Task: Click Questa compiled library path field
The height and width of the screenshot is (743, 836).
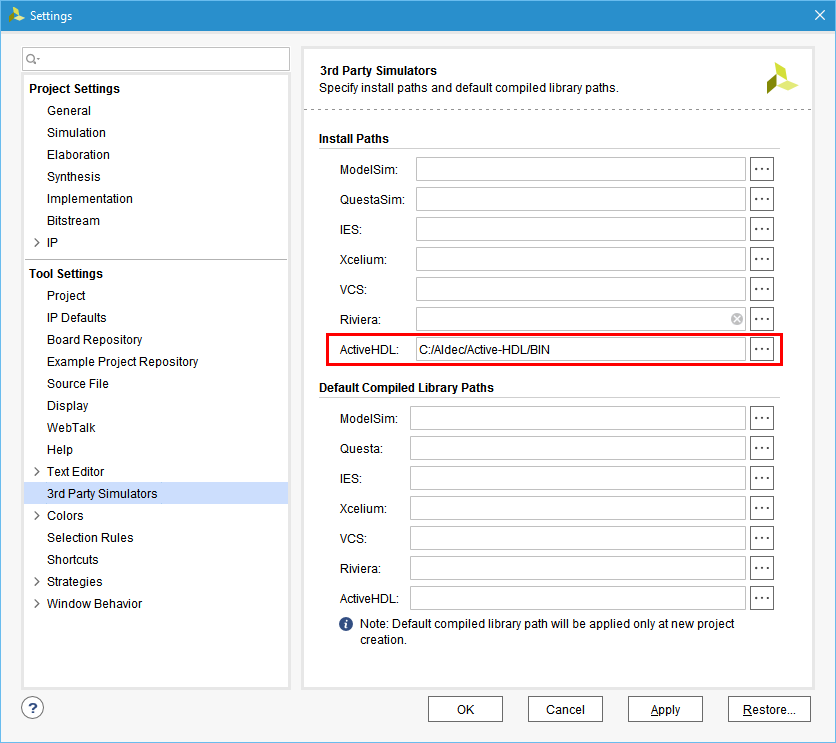Action: pos(577,448)
